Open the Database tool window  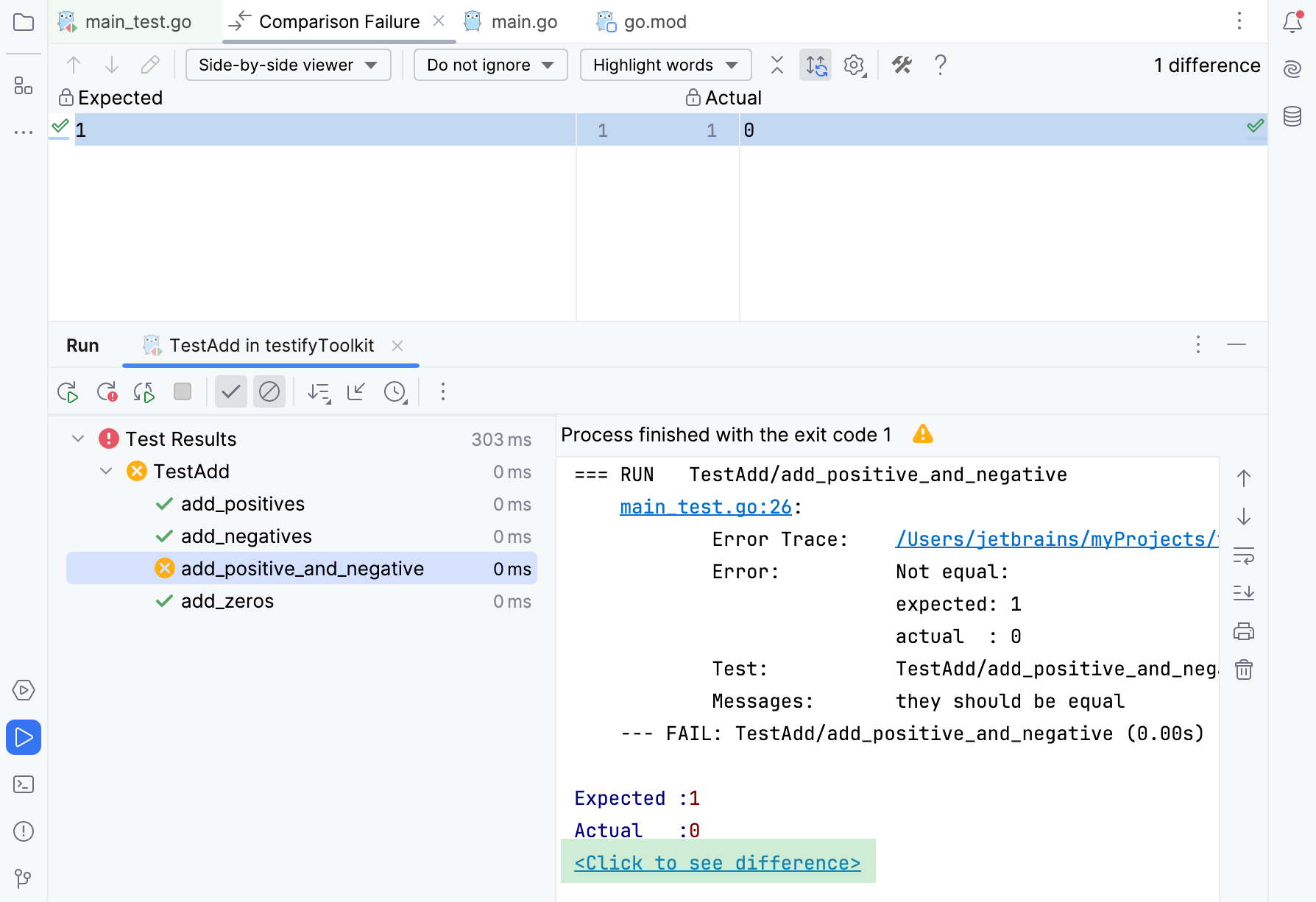1292,116
